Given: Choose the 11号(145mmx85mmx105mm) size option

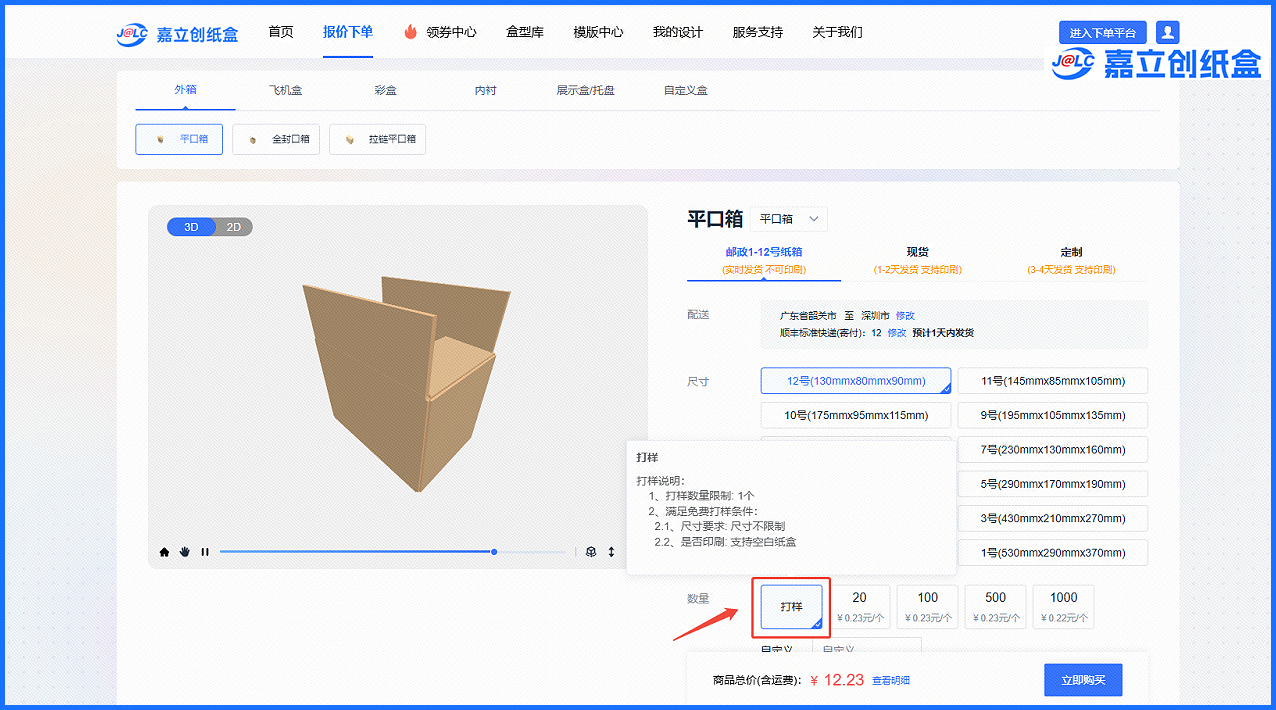Looking at the screenshot, I should coord(1052,381).
